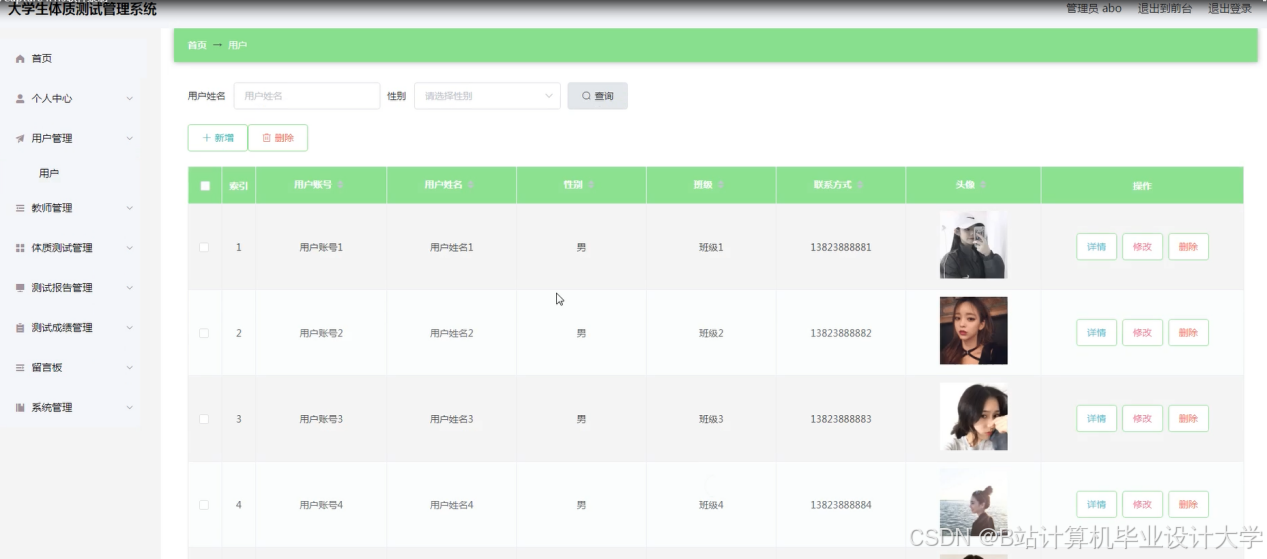Click the clipboard icon beside 测试成绩管理
Viewport: 1267px width, 559px height.
[x=20, y=328]
